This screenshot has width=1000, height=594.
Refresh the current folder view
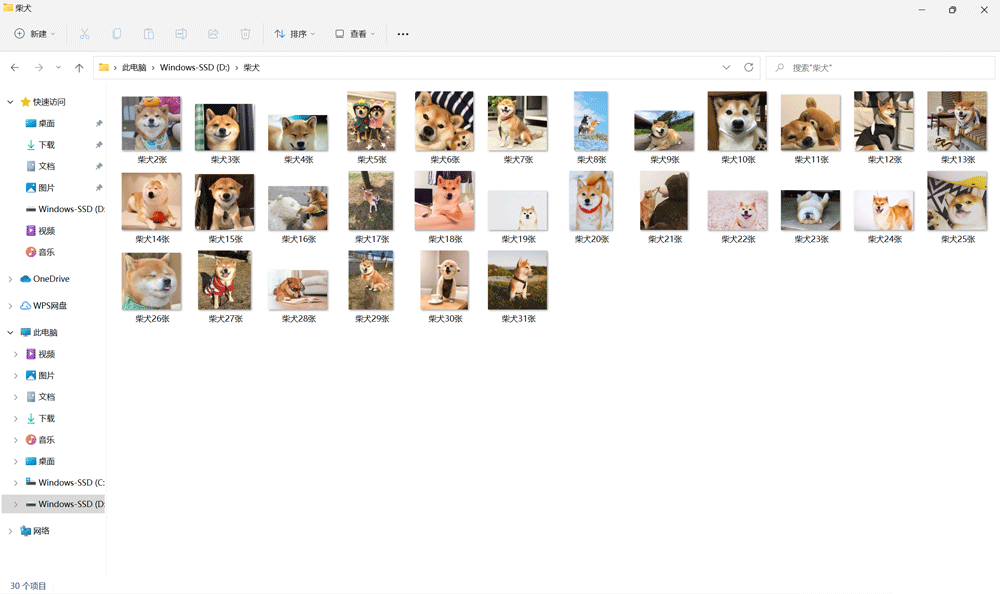point(749,68)
